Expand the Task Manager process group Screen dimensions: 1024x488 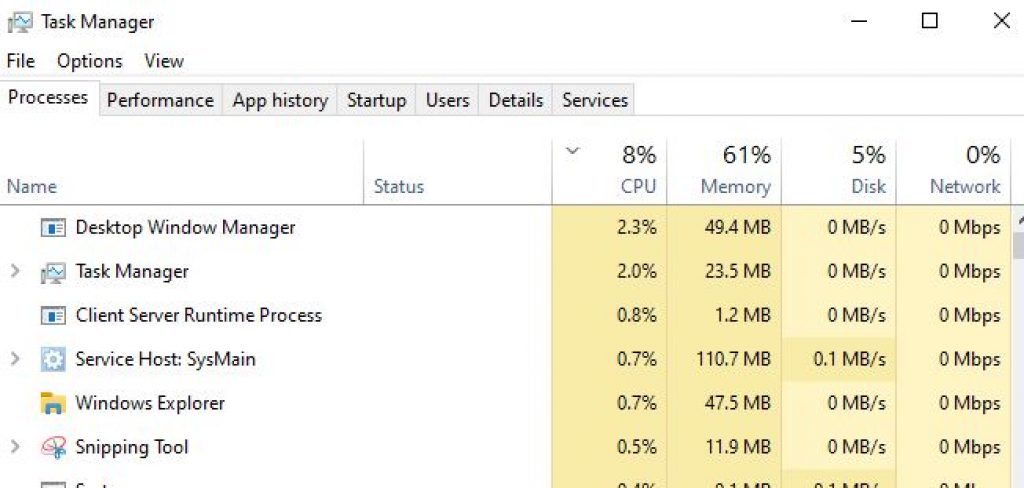14,271
